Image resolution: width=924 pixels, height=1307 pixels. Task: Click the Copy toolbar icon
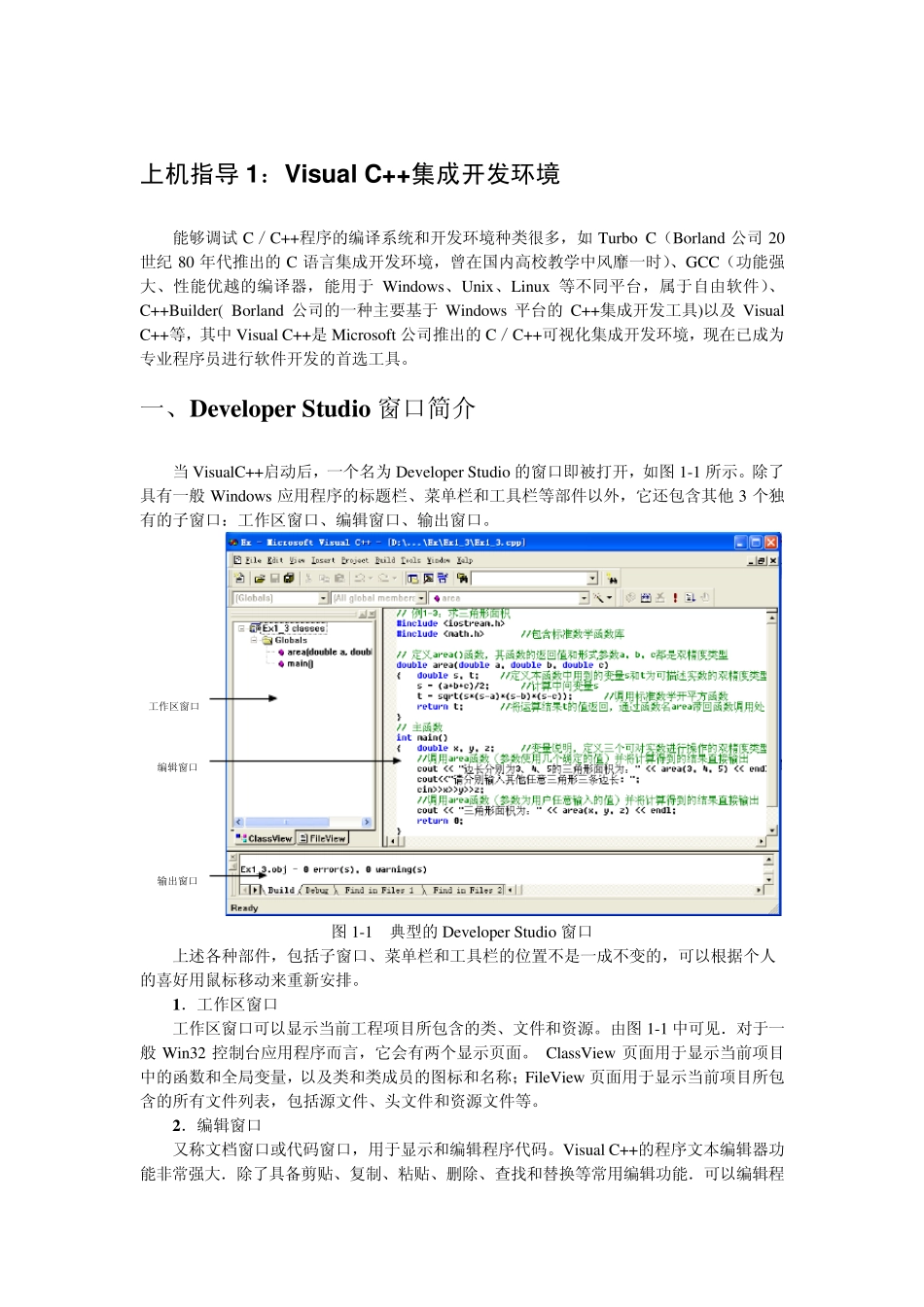click(x=324, y=578)
